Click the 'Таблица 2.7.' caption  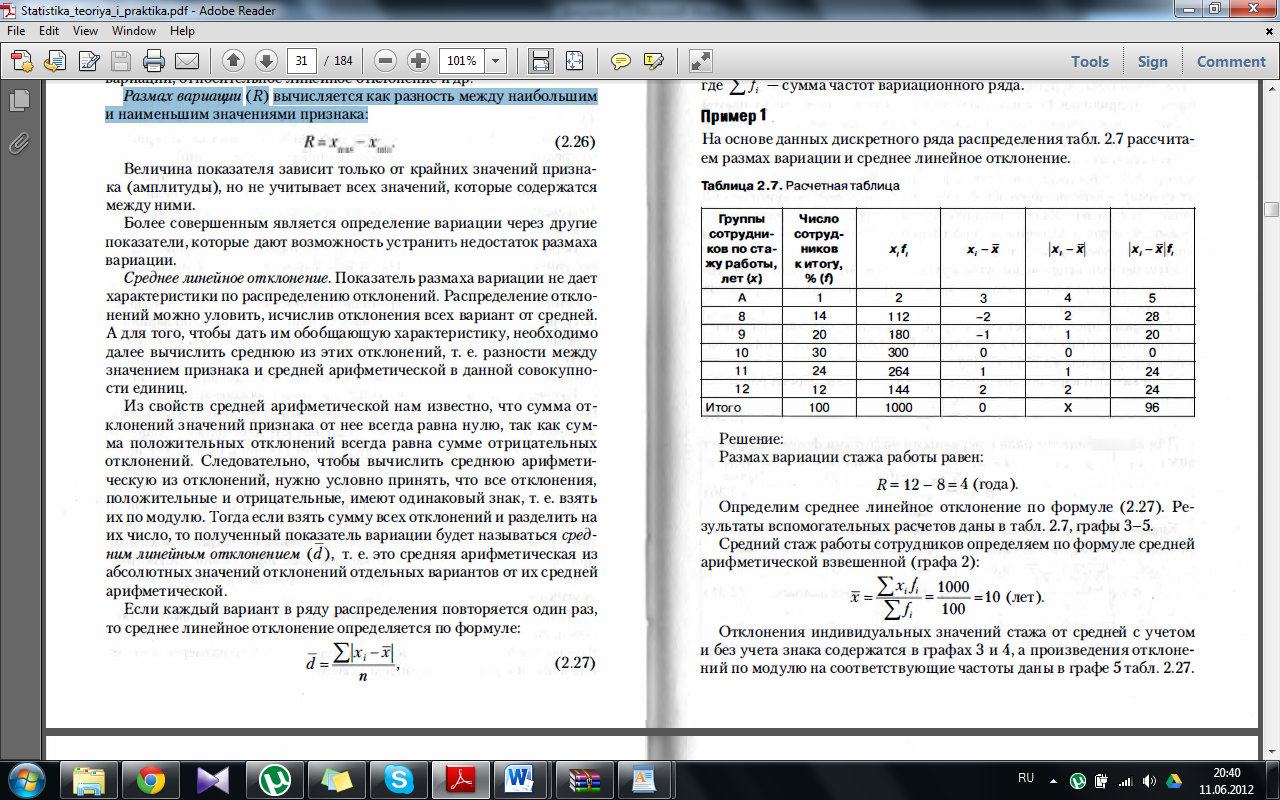coord(742,186)
